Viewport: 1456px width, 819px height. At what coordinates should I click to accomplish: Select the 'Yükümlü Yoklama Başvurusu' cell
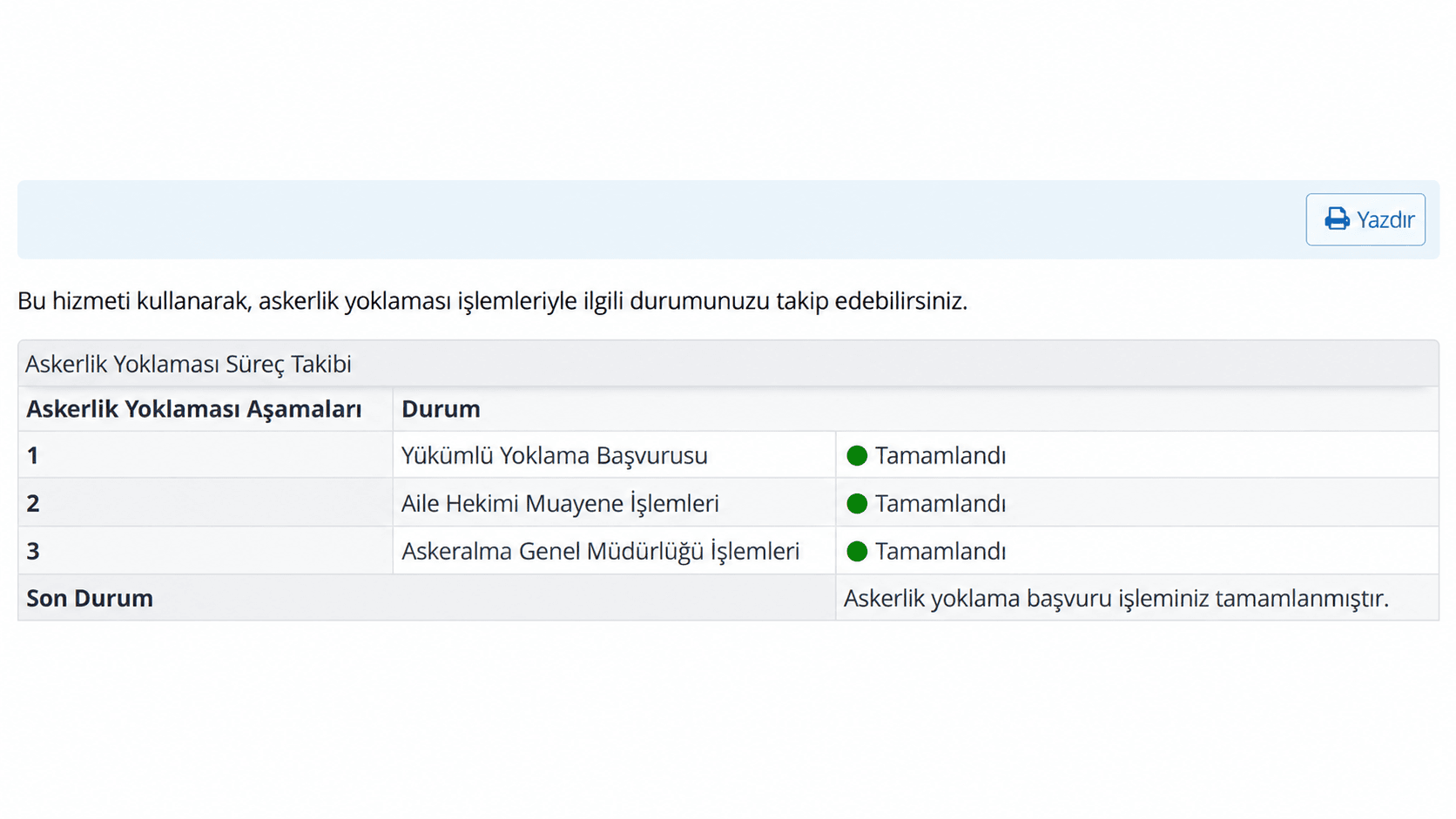click(x=614, y=454)
